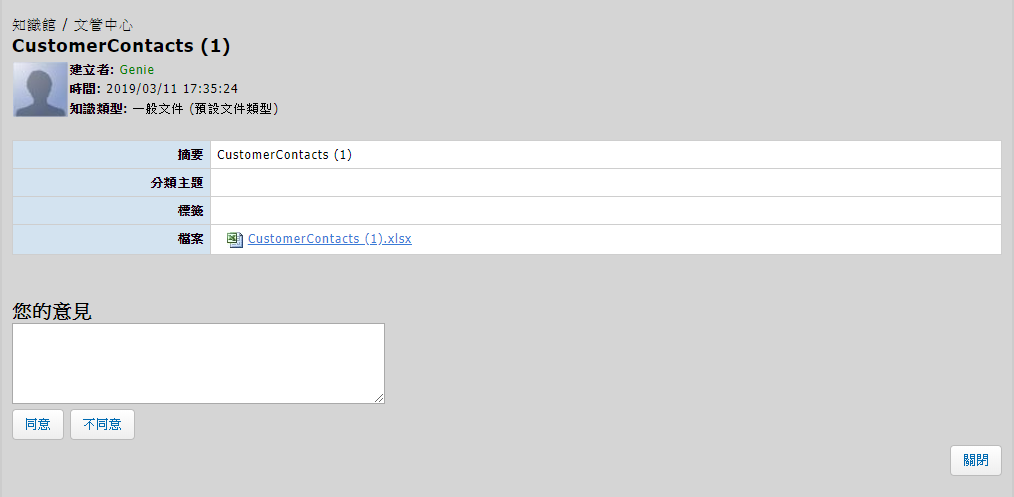Open the creator Genie's profile link

[137, 70]
